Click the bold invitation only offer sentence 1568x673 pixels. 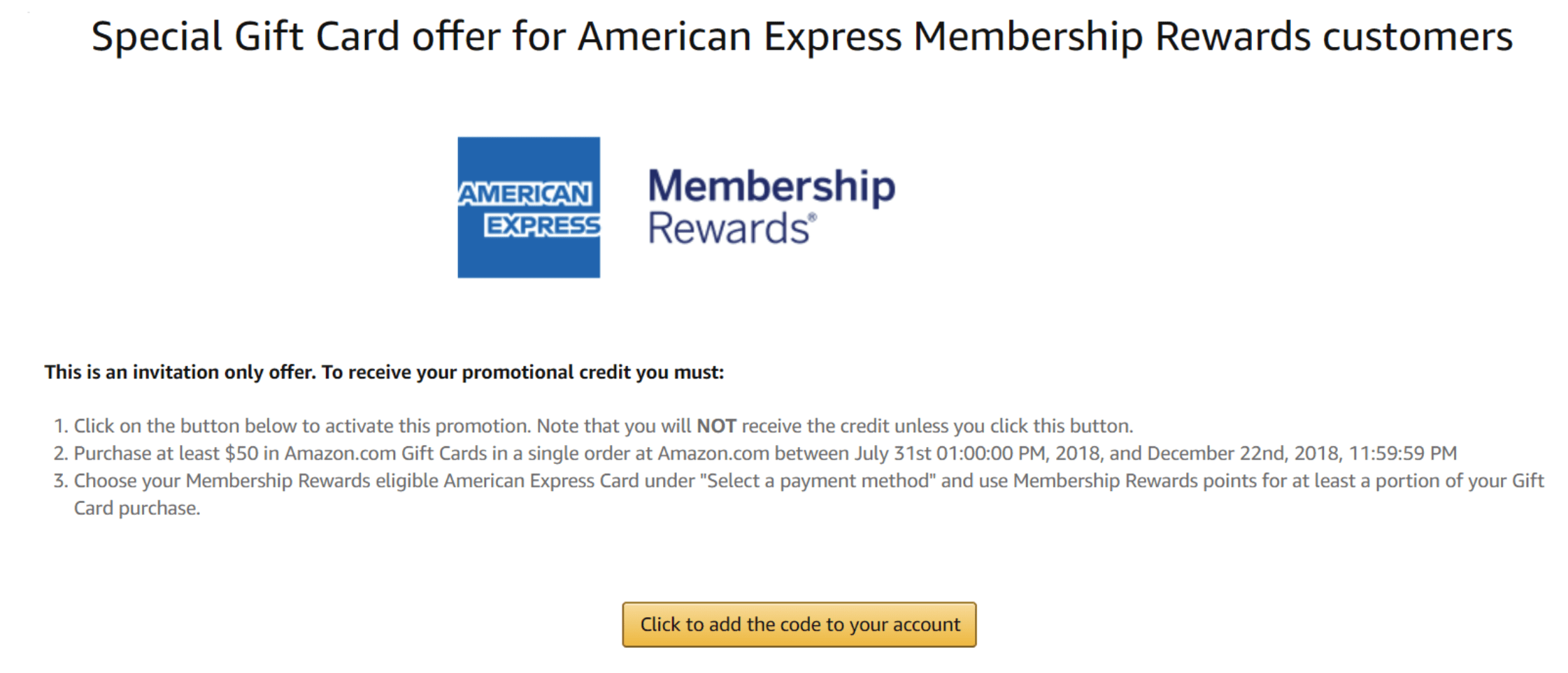[x=384, y=372]
